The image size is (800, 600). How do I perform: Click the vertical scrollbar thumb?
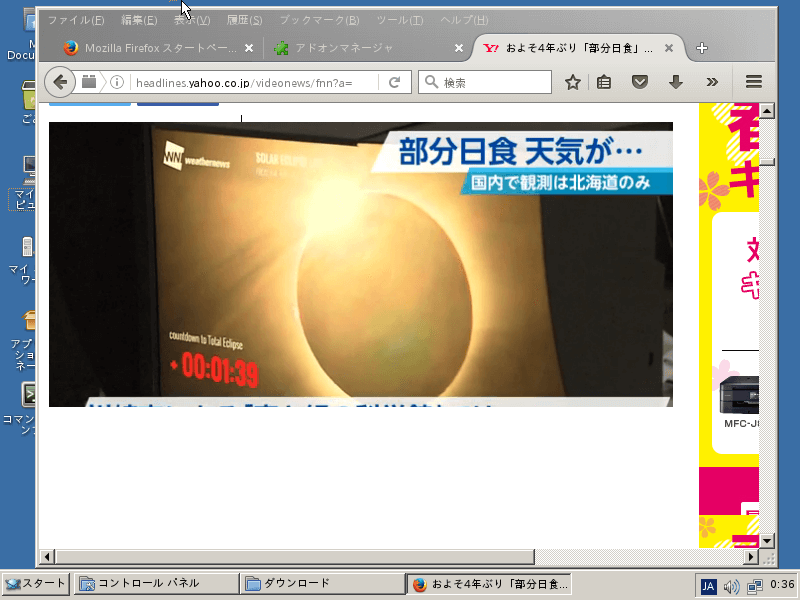pos(766,162)
